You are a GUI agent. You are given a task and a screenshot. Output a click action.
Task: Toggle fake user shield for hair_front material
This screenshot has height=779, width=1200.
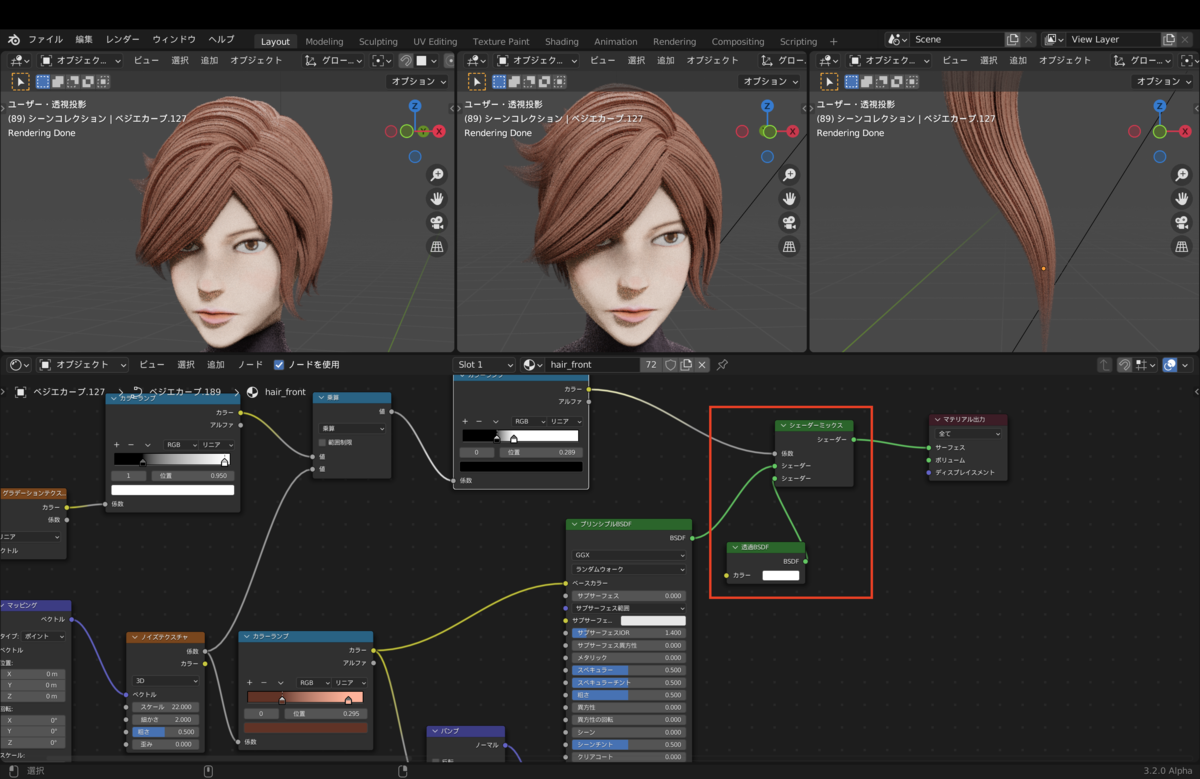670,365
